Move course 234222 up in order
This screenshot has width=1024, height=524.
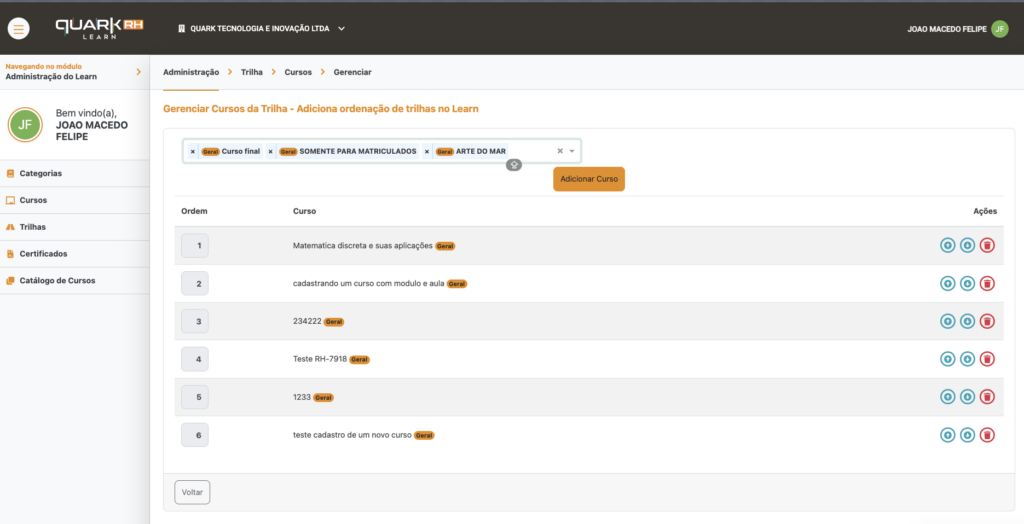948,321
